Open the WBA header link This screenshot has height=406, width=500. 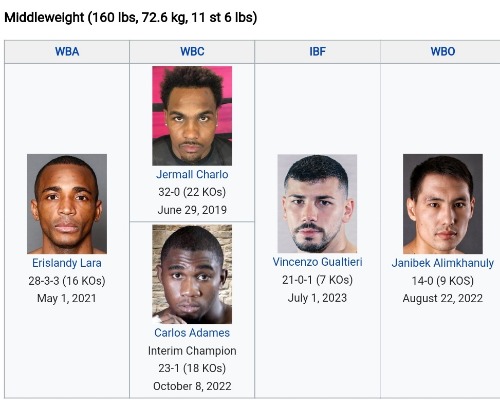click(x=67, y=52)
